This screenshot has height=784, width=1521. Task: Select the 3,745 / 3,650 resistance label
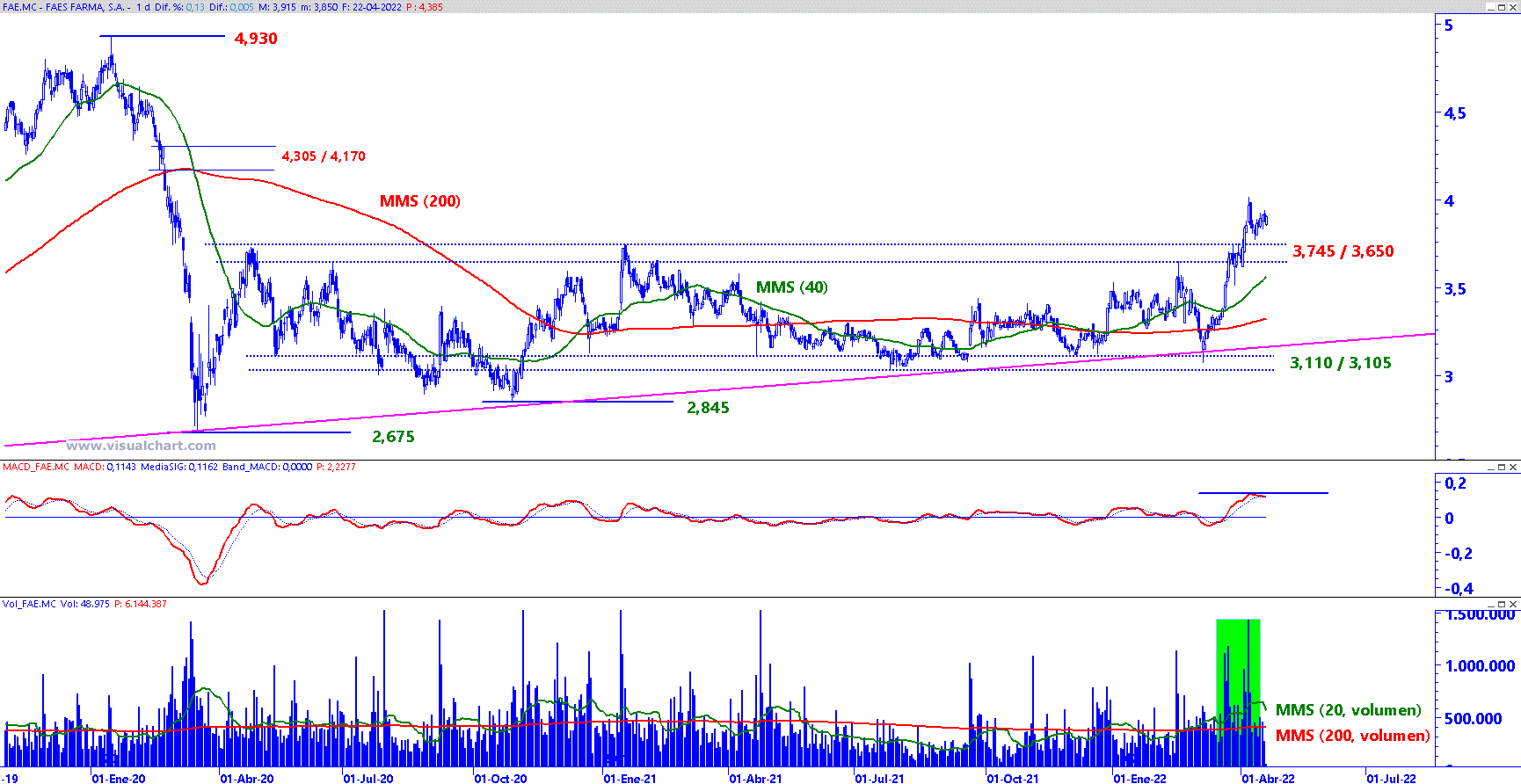(x=1343, y=251)
